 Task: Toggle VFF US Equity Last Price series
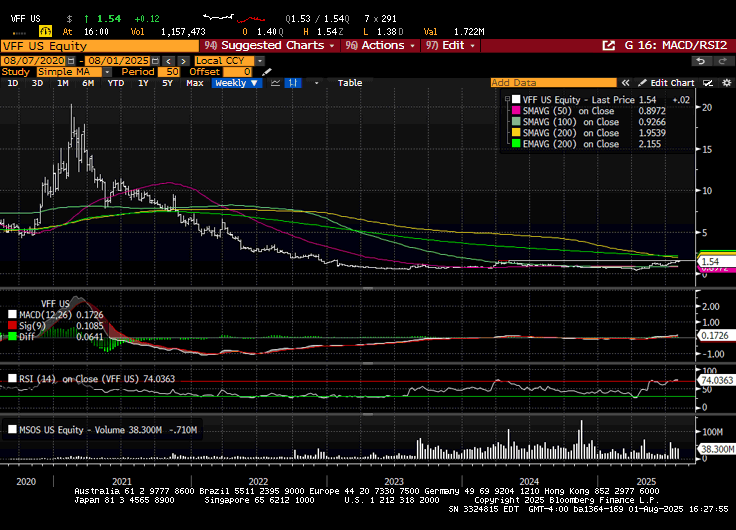(x=516, y=100)
